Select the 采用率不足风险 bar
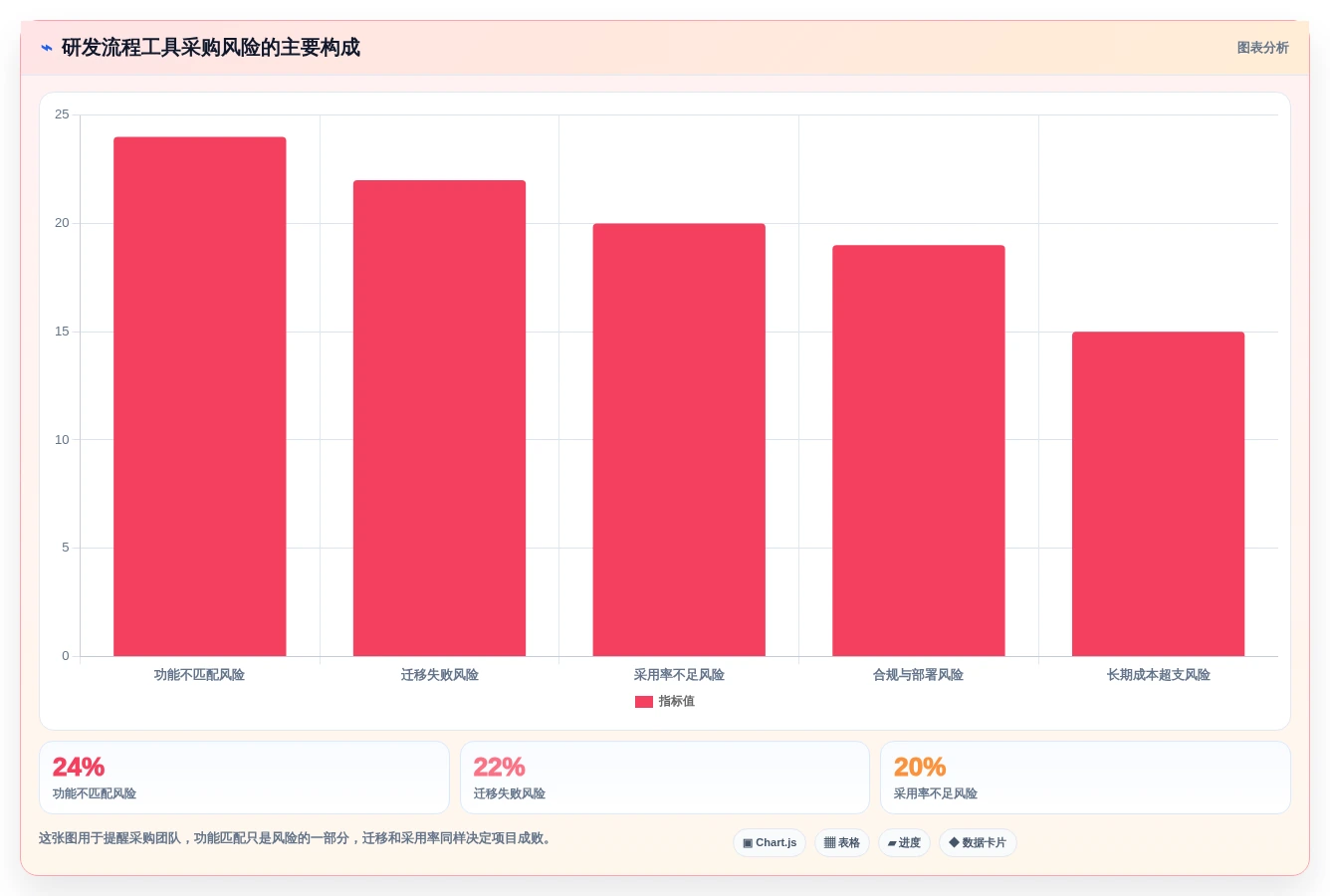Image resolution: width=1330 pixels, height=896 pixels. click(679, 440)
